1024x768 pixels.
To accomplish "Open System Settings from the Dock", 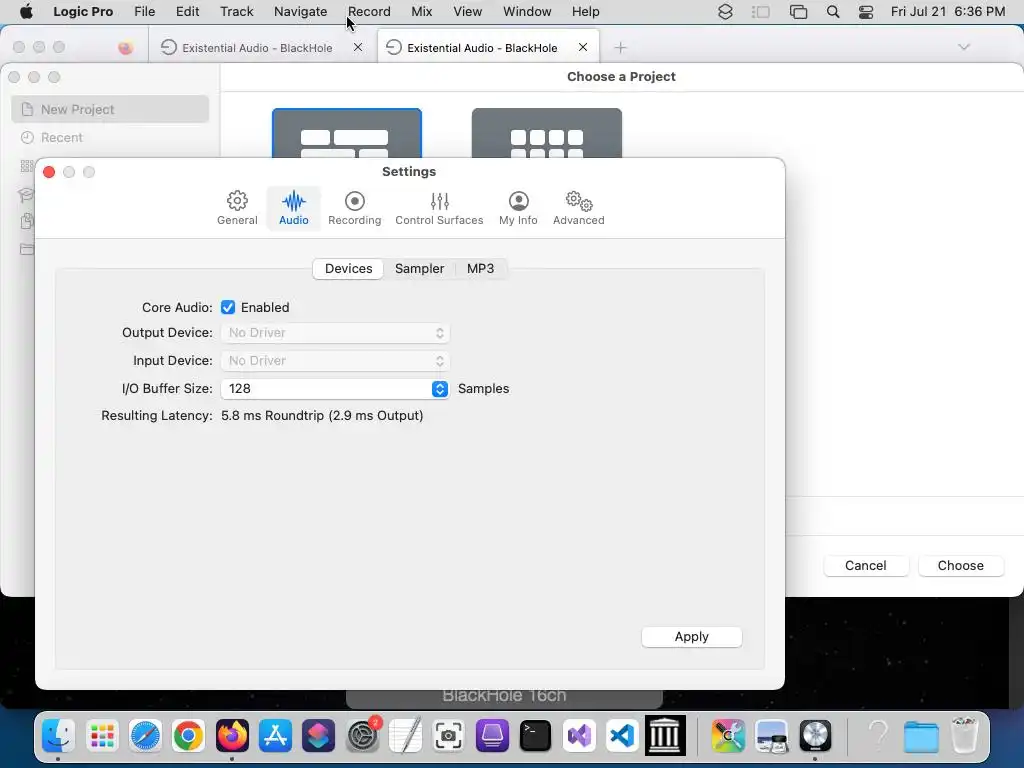I will 362,735.
